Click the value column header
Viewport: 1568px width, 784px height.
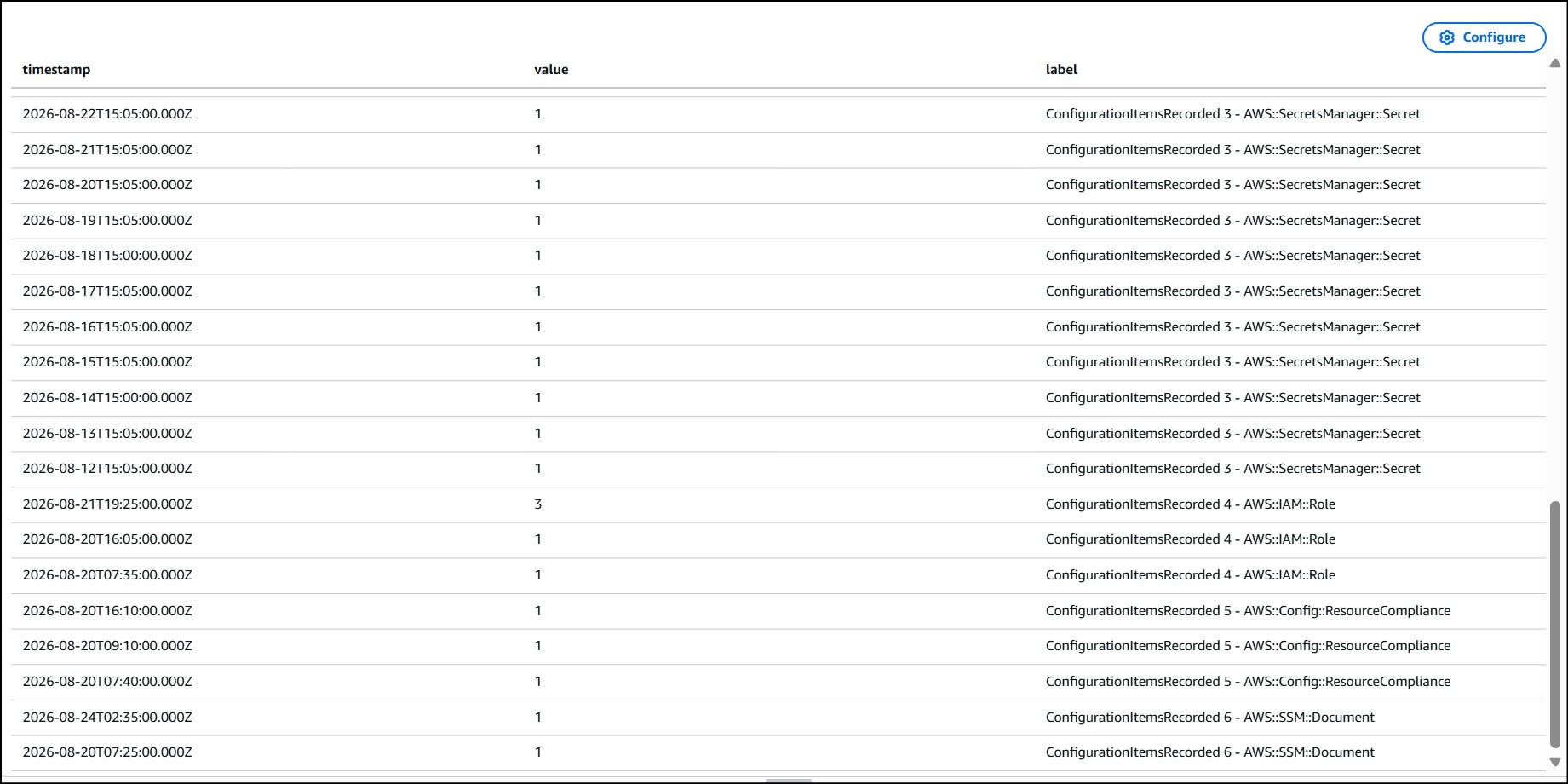pos(551,70)
